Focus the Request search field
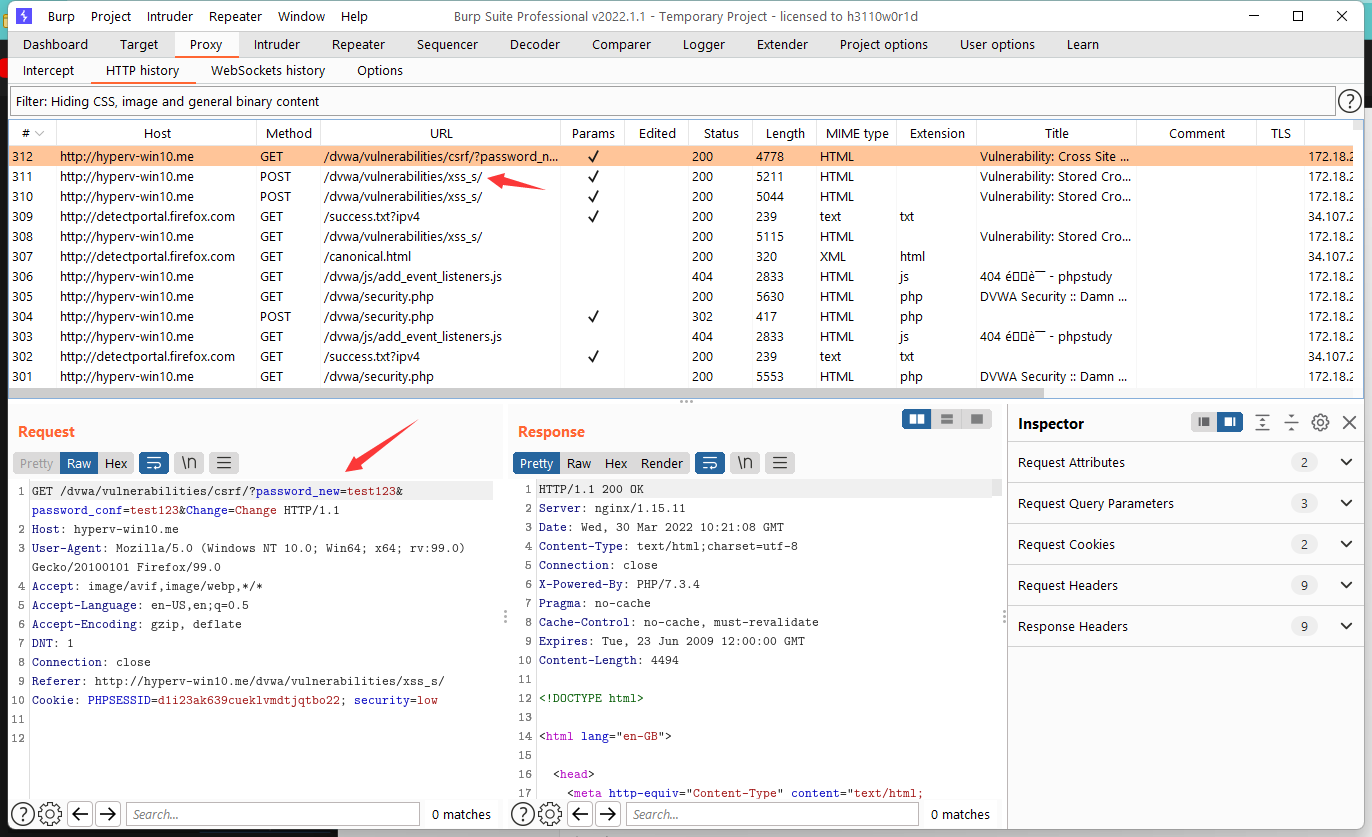Screen dimensions: 1372x837 tap(273, 814)
